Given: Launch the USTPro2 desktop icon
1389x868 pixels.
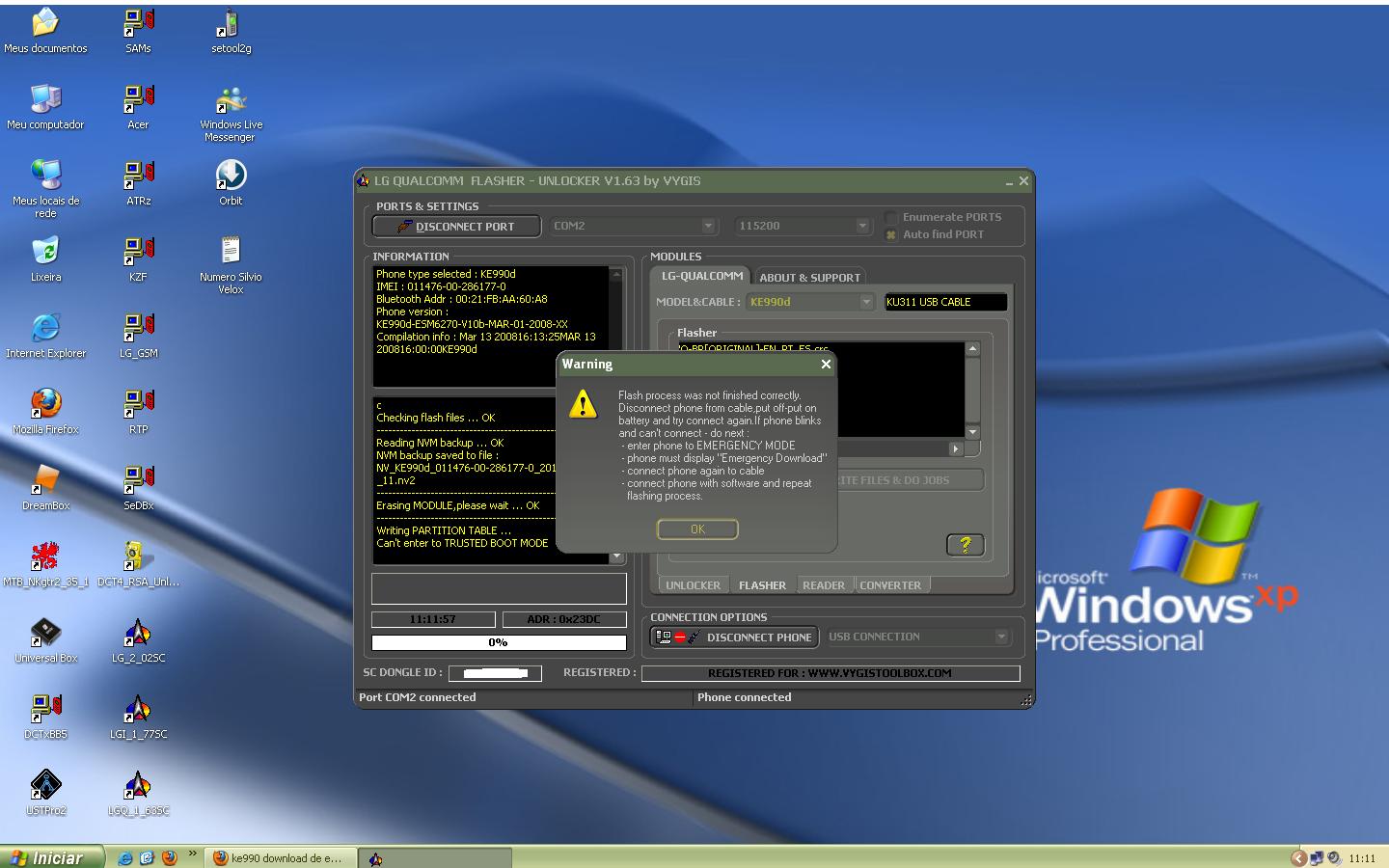Looking at the screenshot, I should [x=45, y=793].
